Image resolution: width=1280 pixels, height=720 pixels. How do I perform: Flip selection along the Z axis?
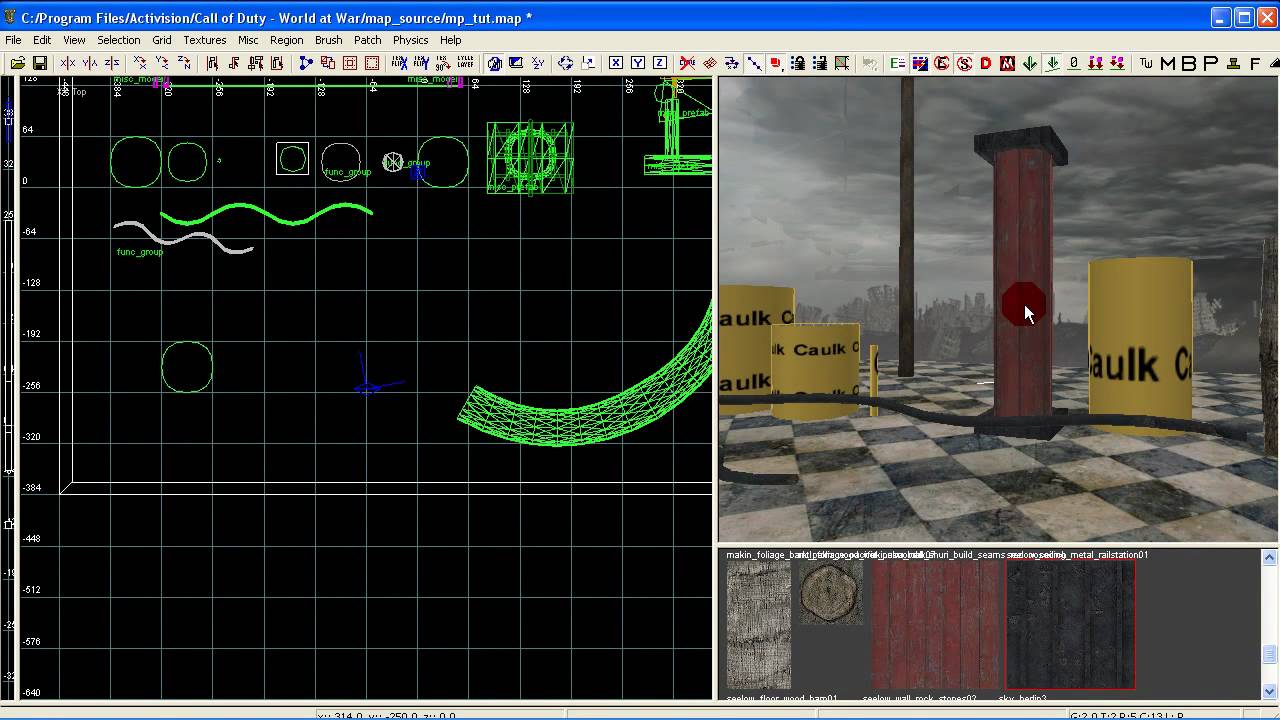(x=112, y=63)
